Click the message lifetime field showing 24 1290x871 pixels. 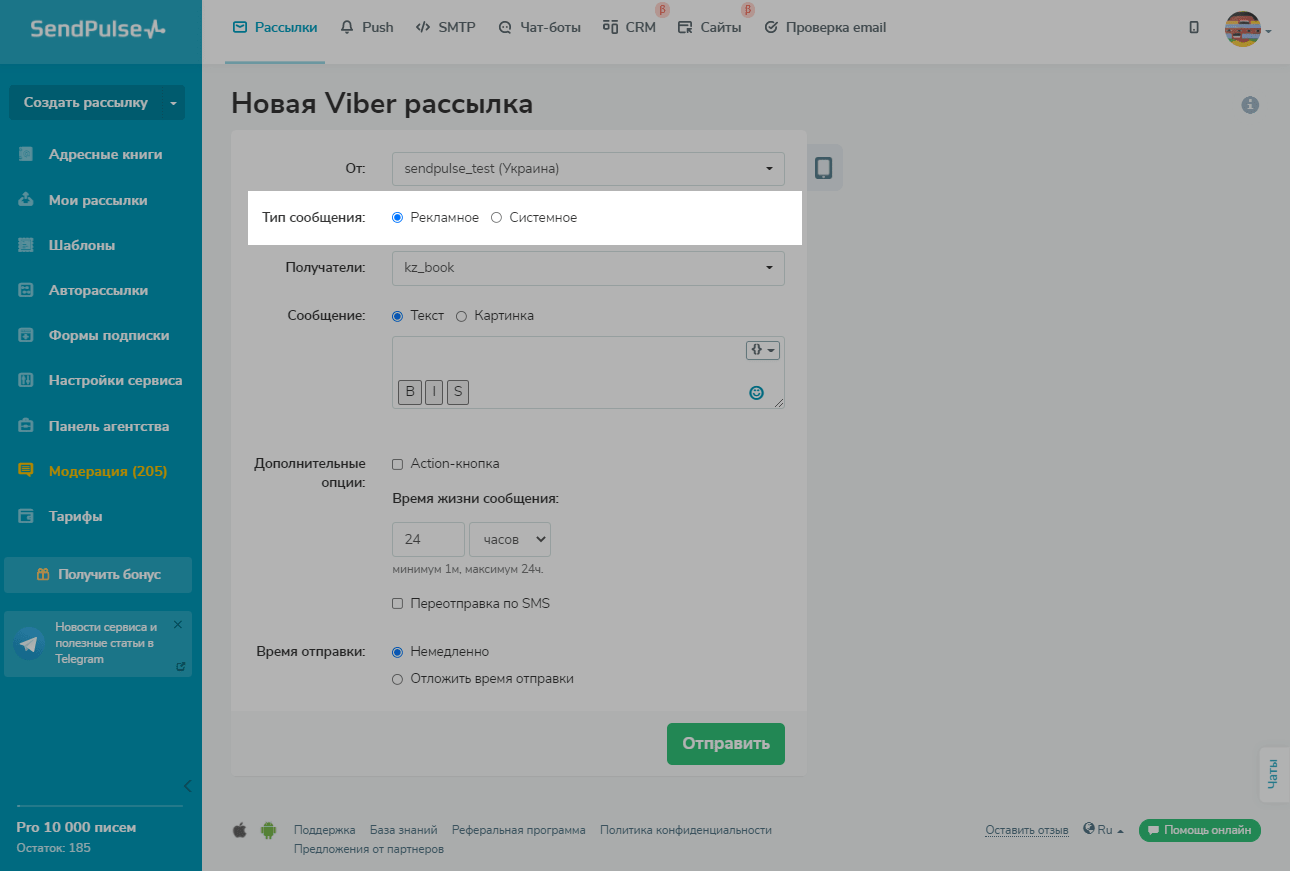pos(428,539)
